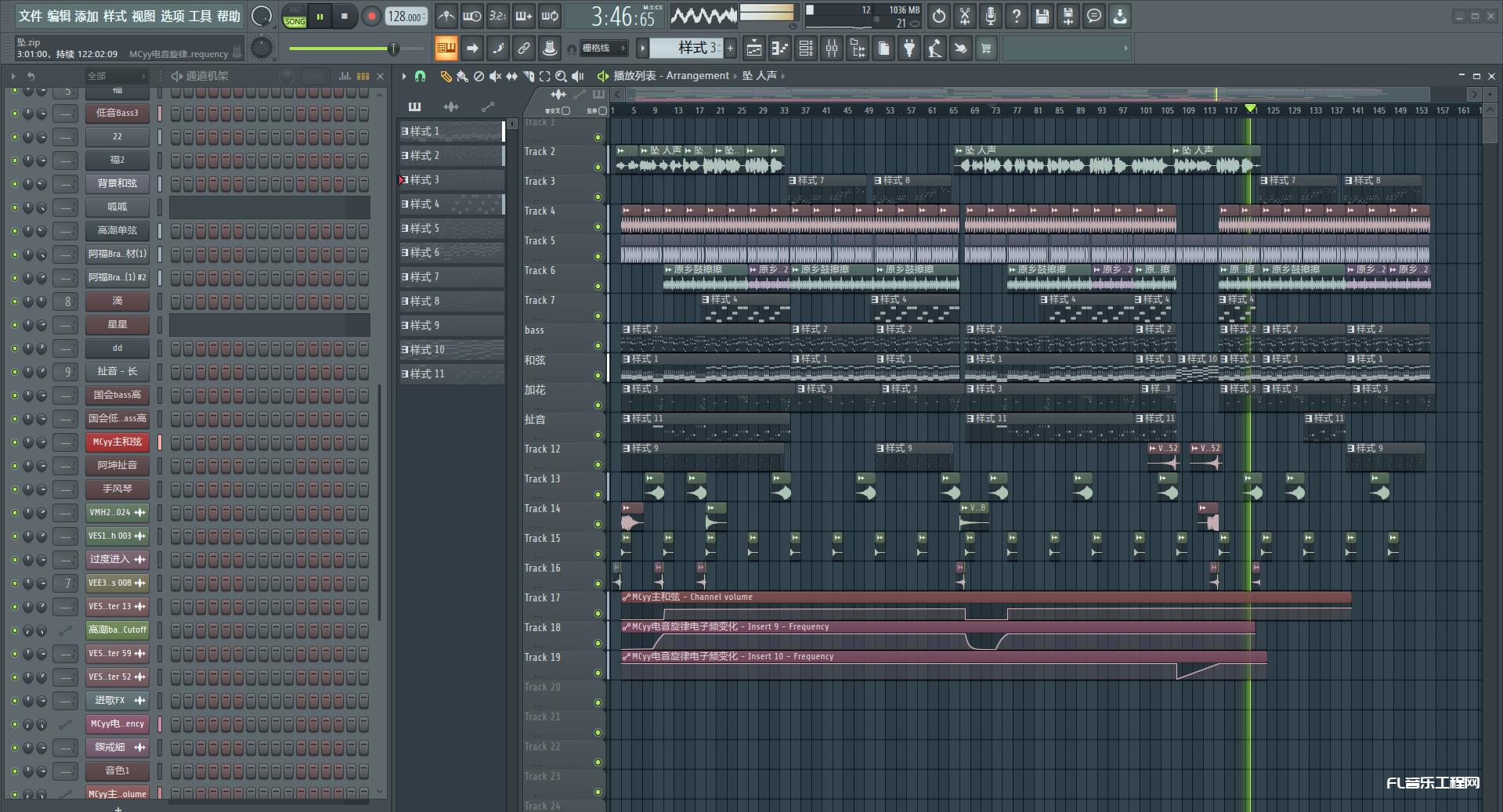Select the playlist draw pencil tool
Screen dimensions: 1503x812
[x=446, y=76]
